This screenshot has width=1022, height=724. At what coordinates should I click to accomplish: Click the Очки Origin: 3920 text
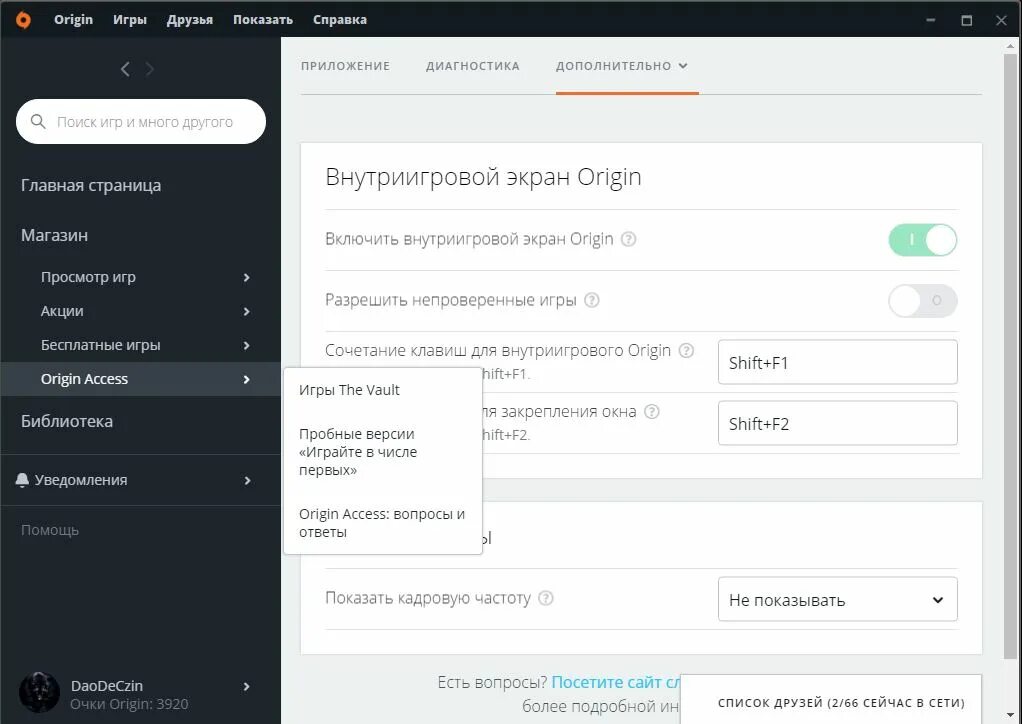click(x=129, y=704)
